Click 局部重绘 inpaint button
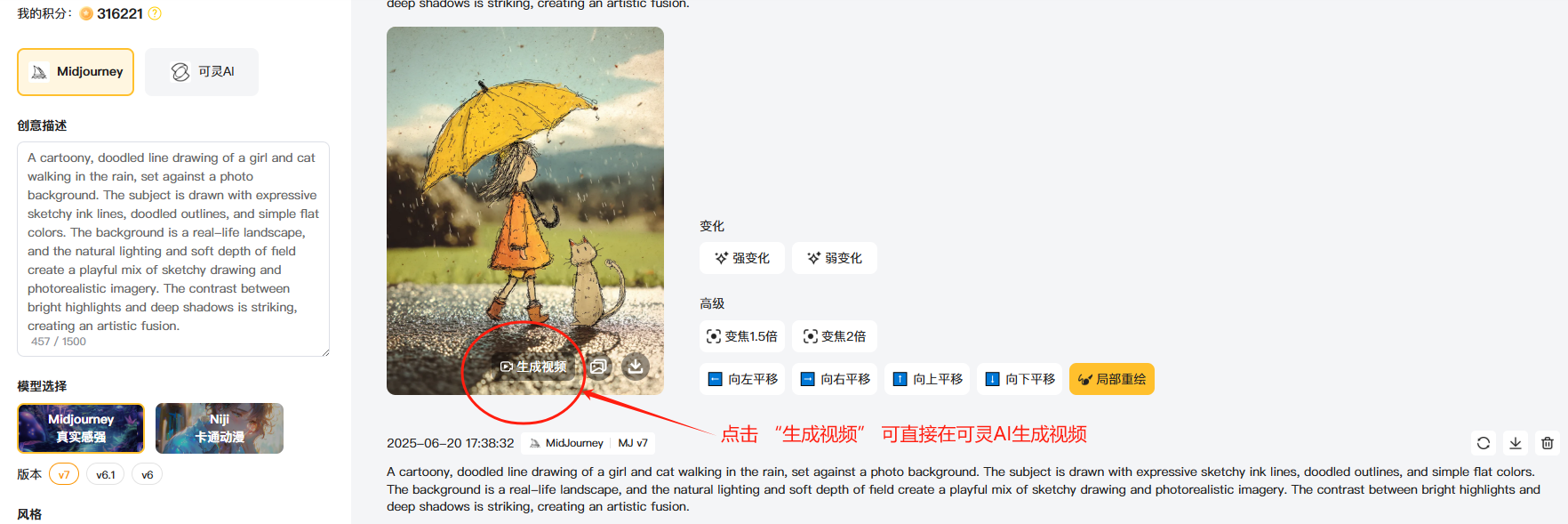The image size is (1568, 524). (1112, 379)
